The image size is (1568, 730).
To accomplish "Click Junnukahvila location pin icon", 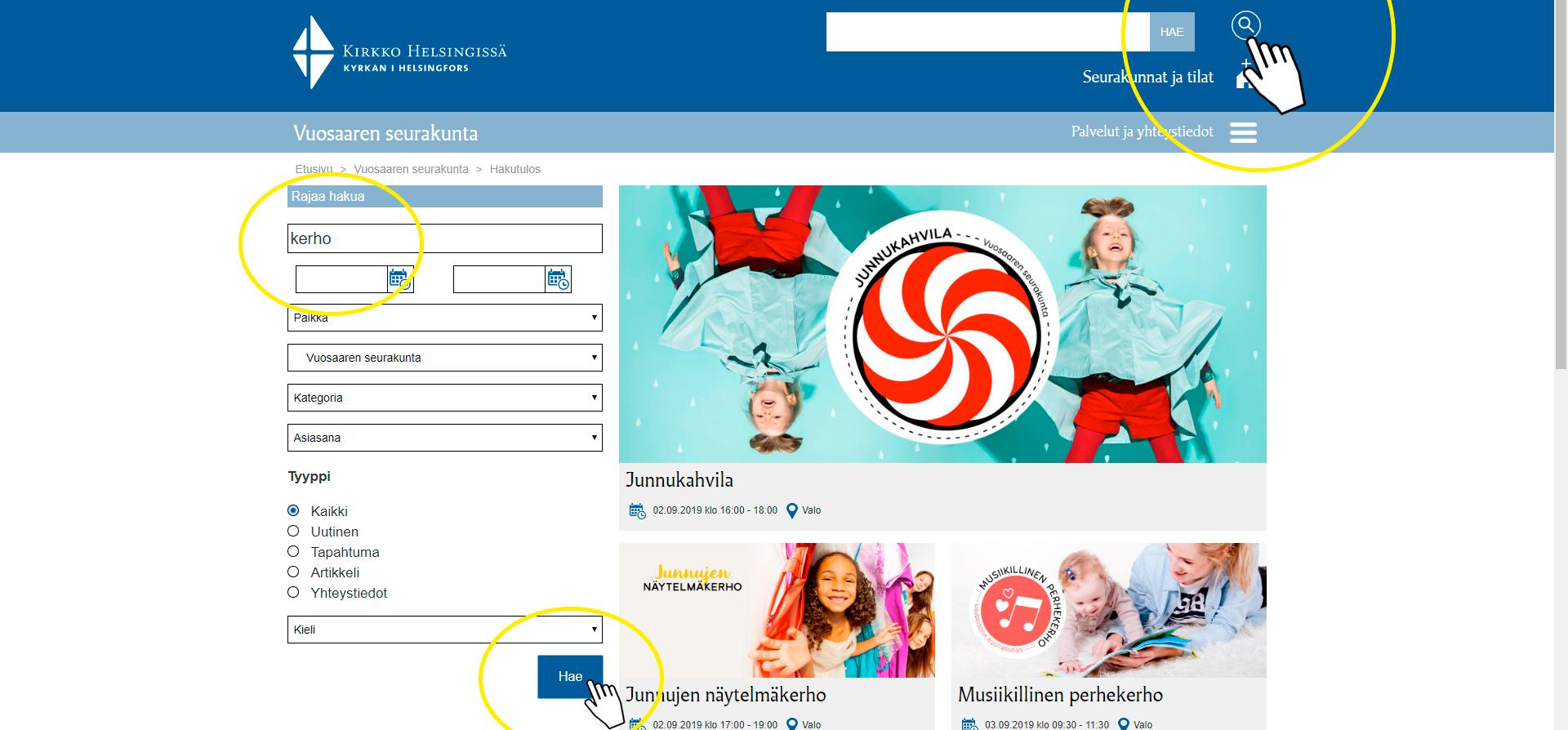I will [x=791, y=511].
